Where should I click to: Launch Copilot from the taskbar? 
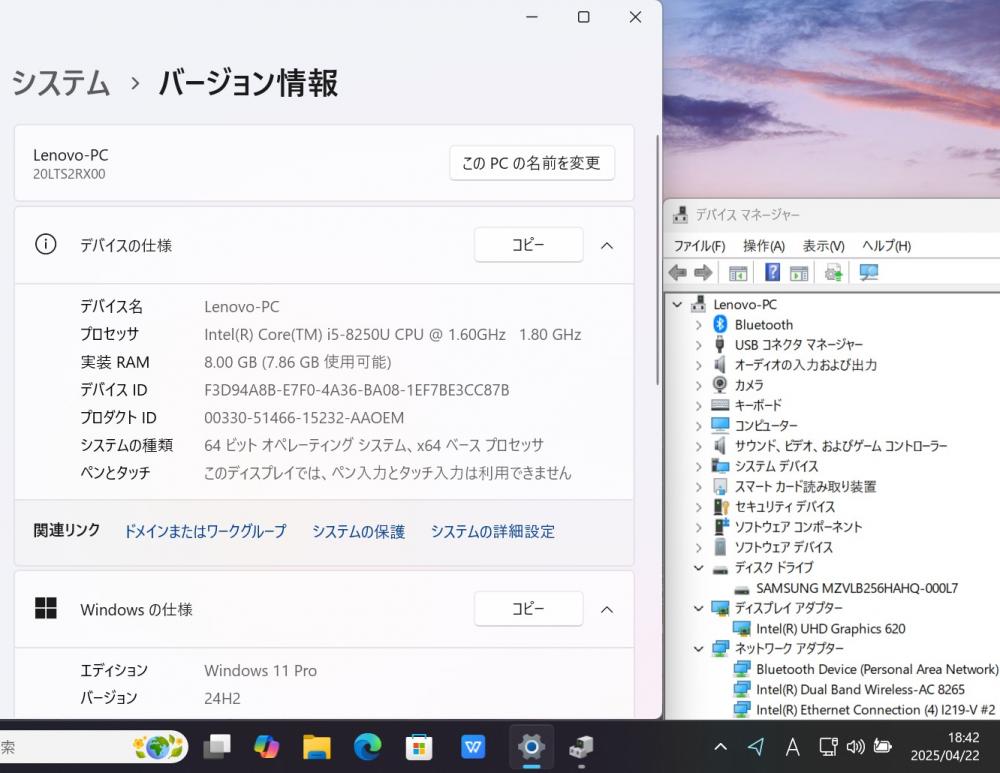pyautogui.click(x=267, y=746)
